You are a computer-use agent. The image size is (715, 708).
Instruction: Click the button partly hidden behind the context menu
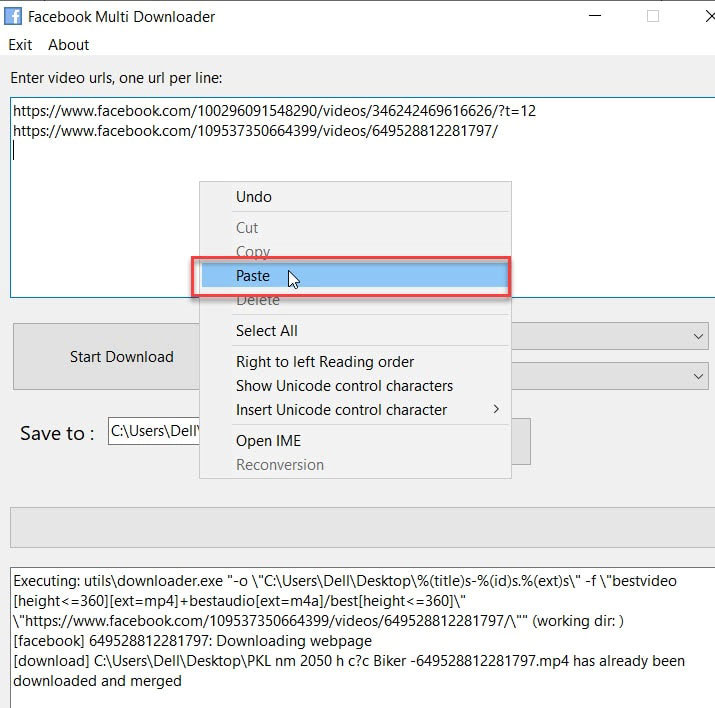521,441
